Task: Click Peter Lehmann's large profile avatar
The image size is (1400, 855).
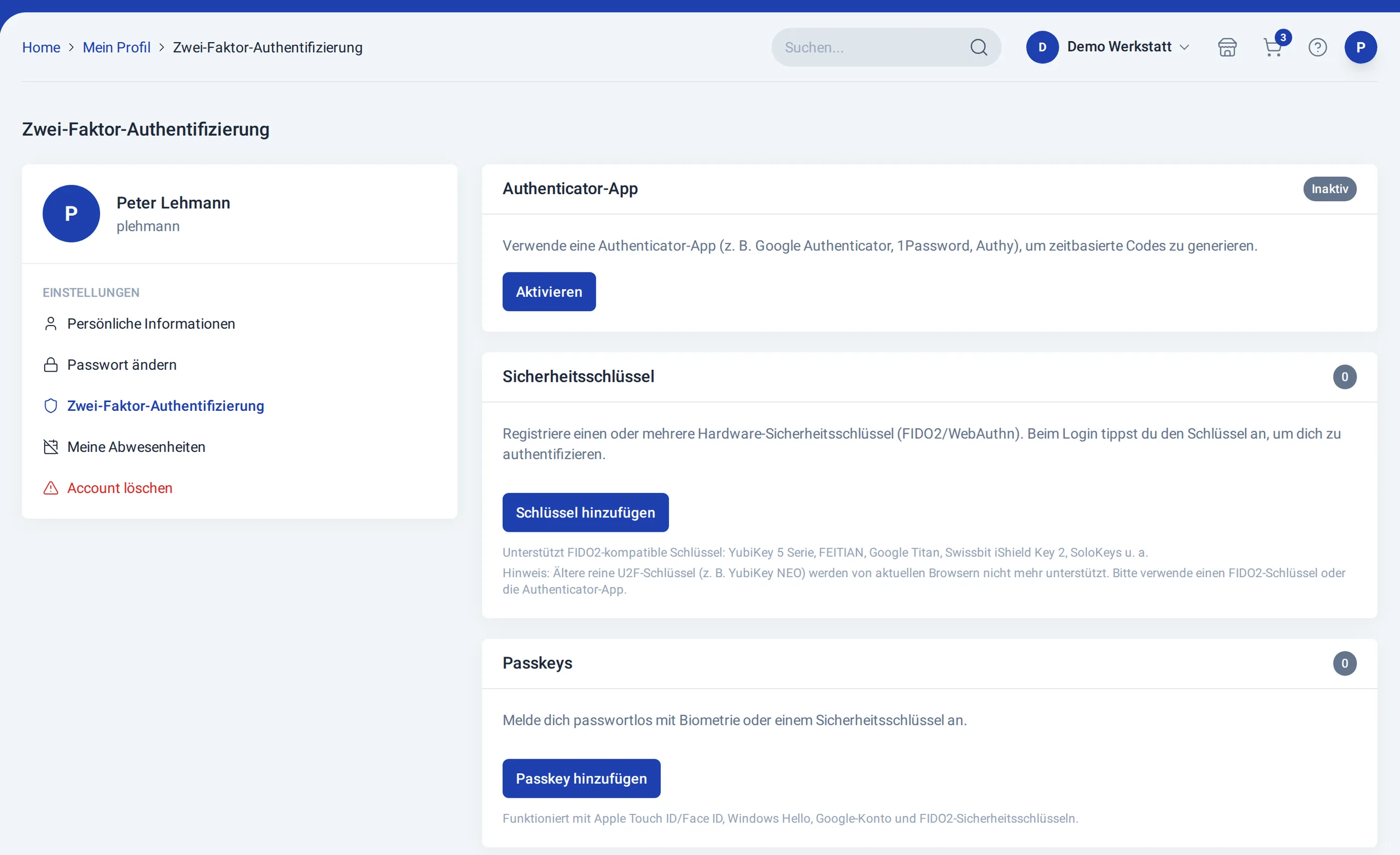Action: click(71, 214)
